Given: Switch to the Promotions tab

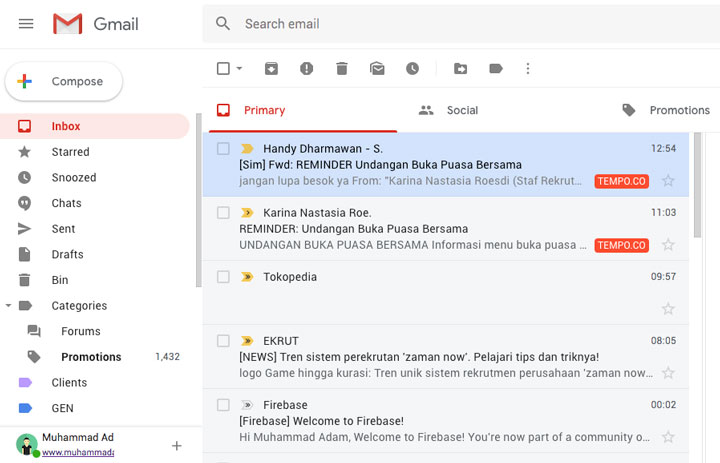Looking at the screenshot, I should click(666, 110).
